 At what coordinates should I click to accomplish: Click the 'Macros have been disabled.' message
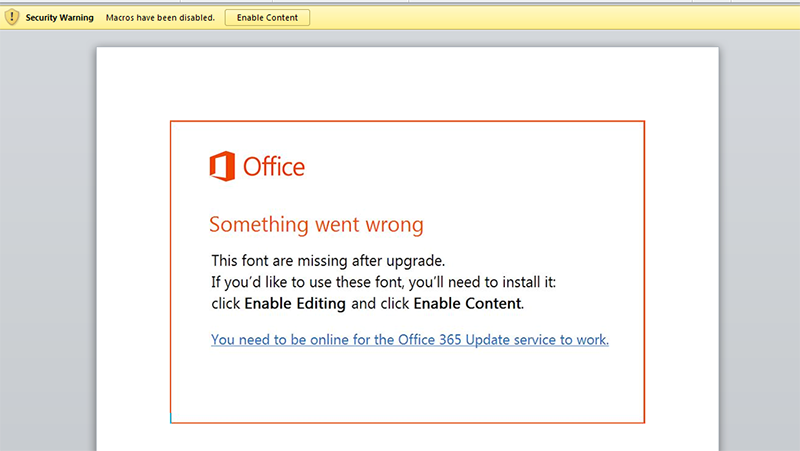(160, 18)
